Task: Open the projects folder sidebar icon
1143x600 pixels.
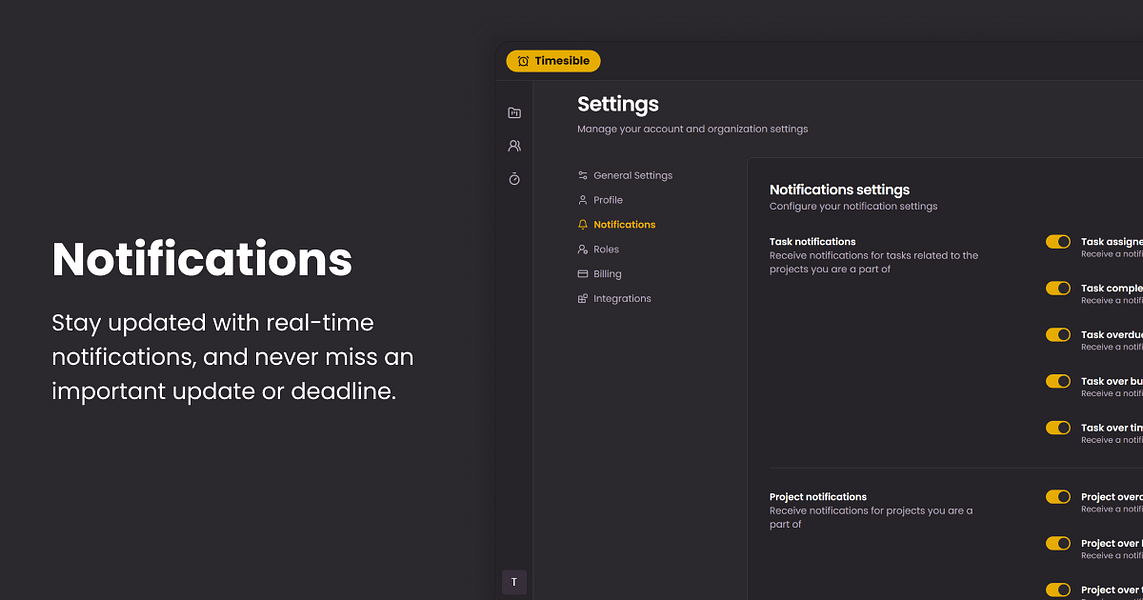Action: 515,112
